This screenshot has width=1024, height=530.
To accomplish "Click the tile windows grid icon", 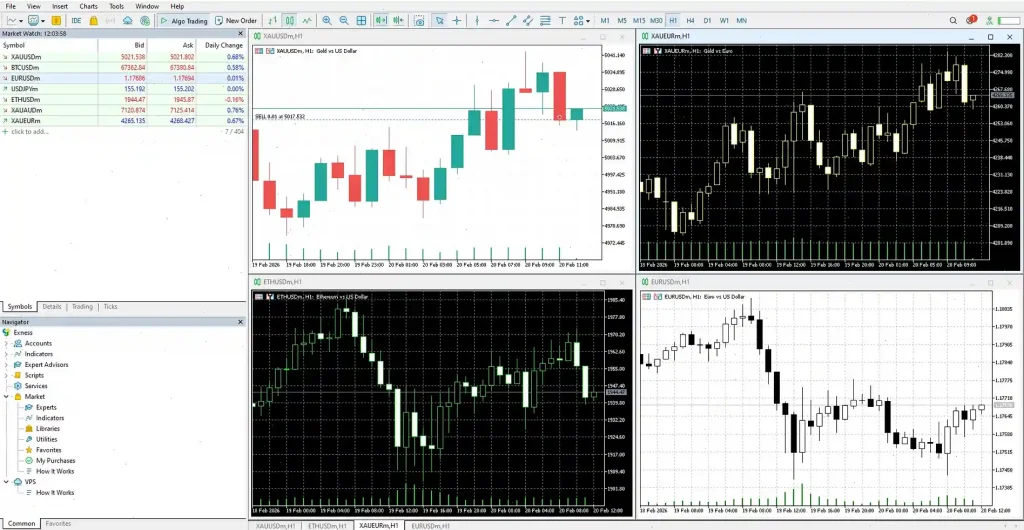I will click(x=361, y=20).
